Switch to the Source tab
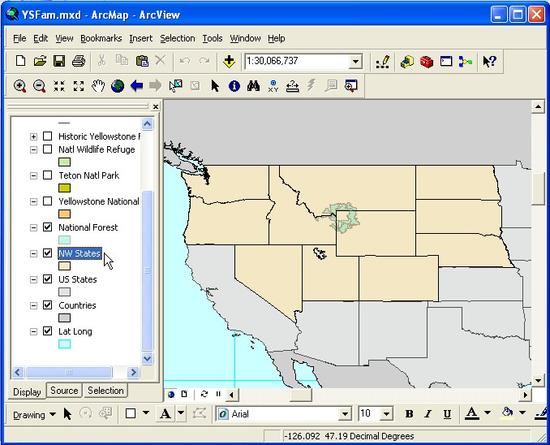 click(x=64, y=390)
